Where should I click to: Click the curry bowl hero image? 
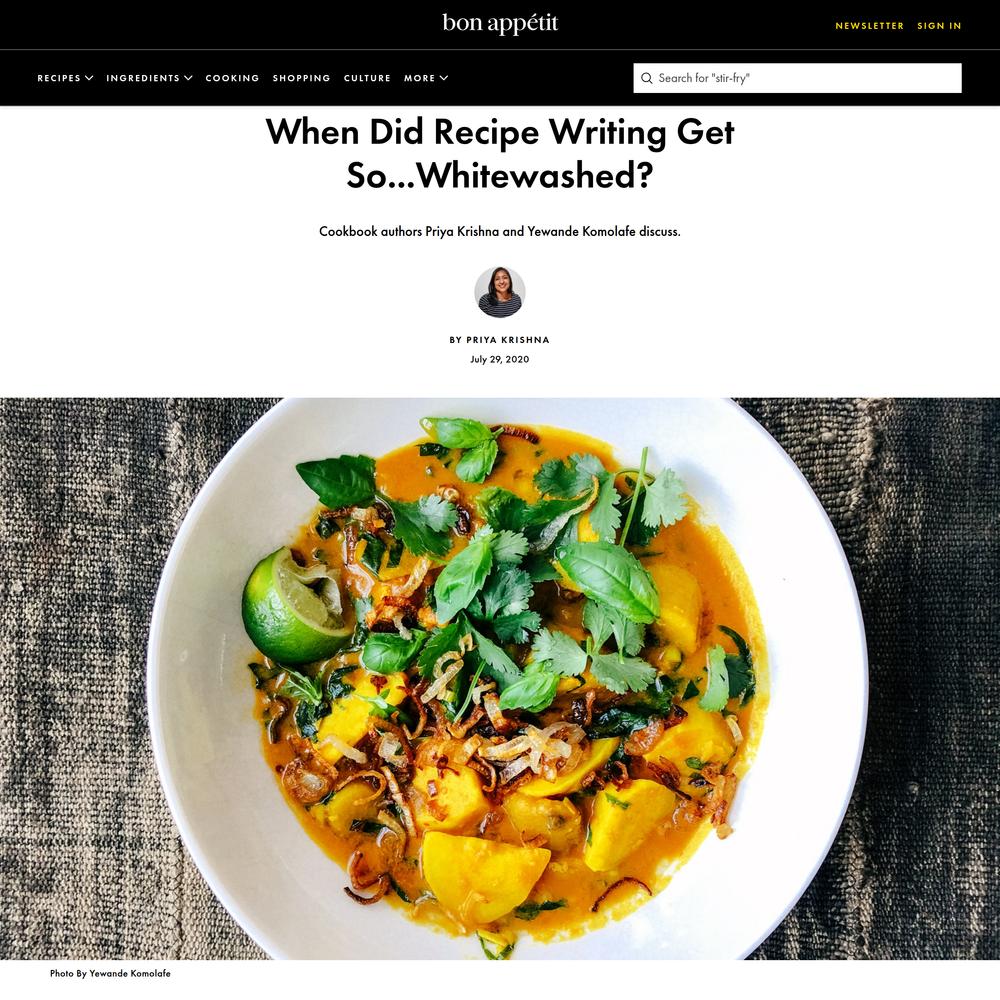pos(500,679)
